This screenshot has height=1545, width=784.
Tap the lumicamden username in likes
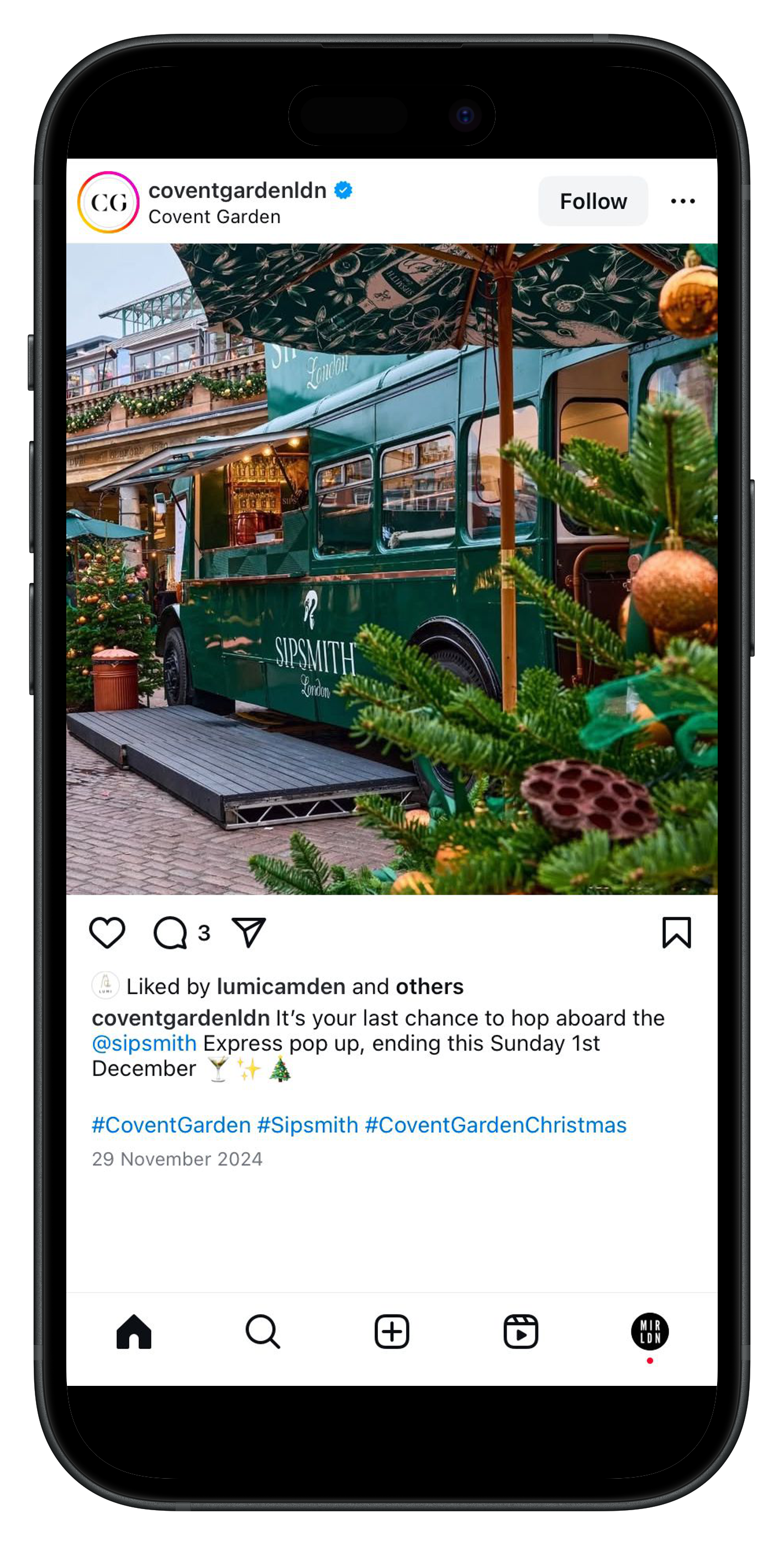[x=281, y=986]
